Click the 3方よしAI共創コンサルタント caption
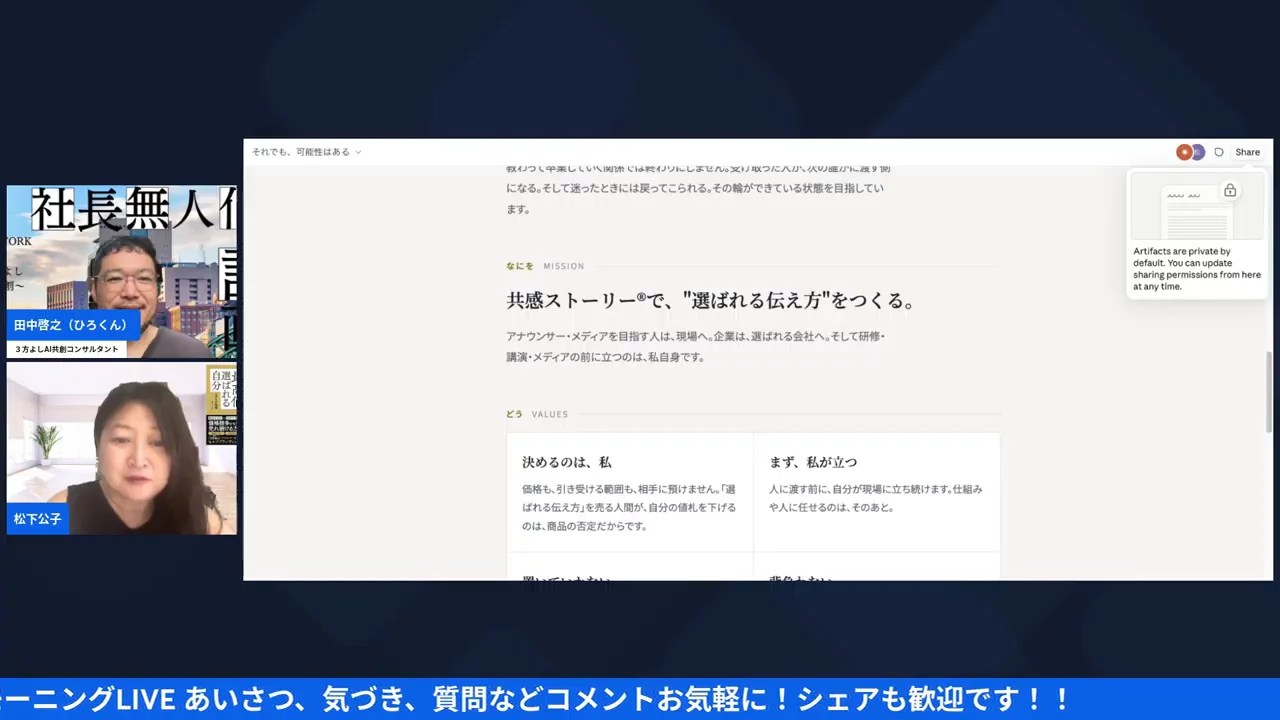1280x720 pixels. pyautogui.click(x=67, y=349)
